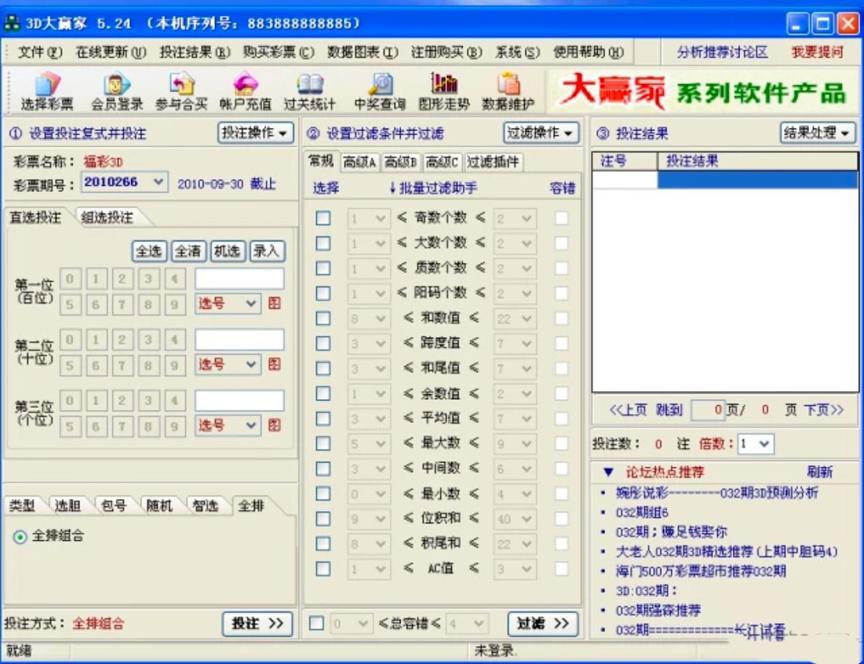The width and height of the screenshot is (864, 664).
Task: Switch to the 选胆 tab
Action: tap(68, 505)
